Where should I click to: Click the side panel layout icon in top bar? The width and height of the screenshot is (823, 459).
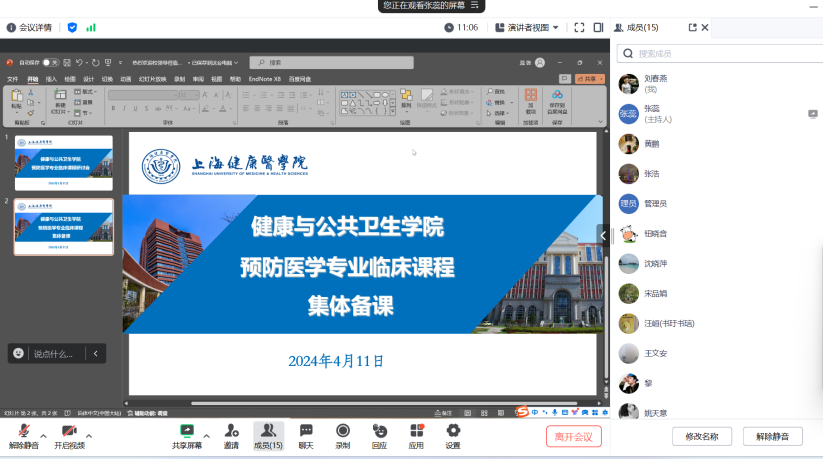[x=598, y=27]
